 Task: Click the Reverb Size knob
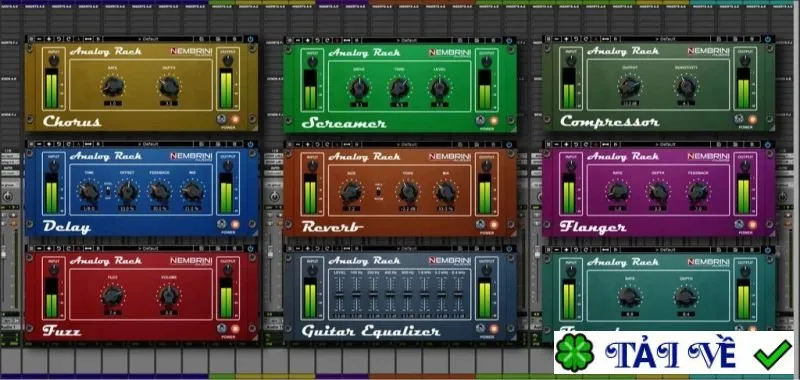pos(351,192)
